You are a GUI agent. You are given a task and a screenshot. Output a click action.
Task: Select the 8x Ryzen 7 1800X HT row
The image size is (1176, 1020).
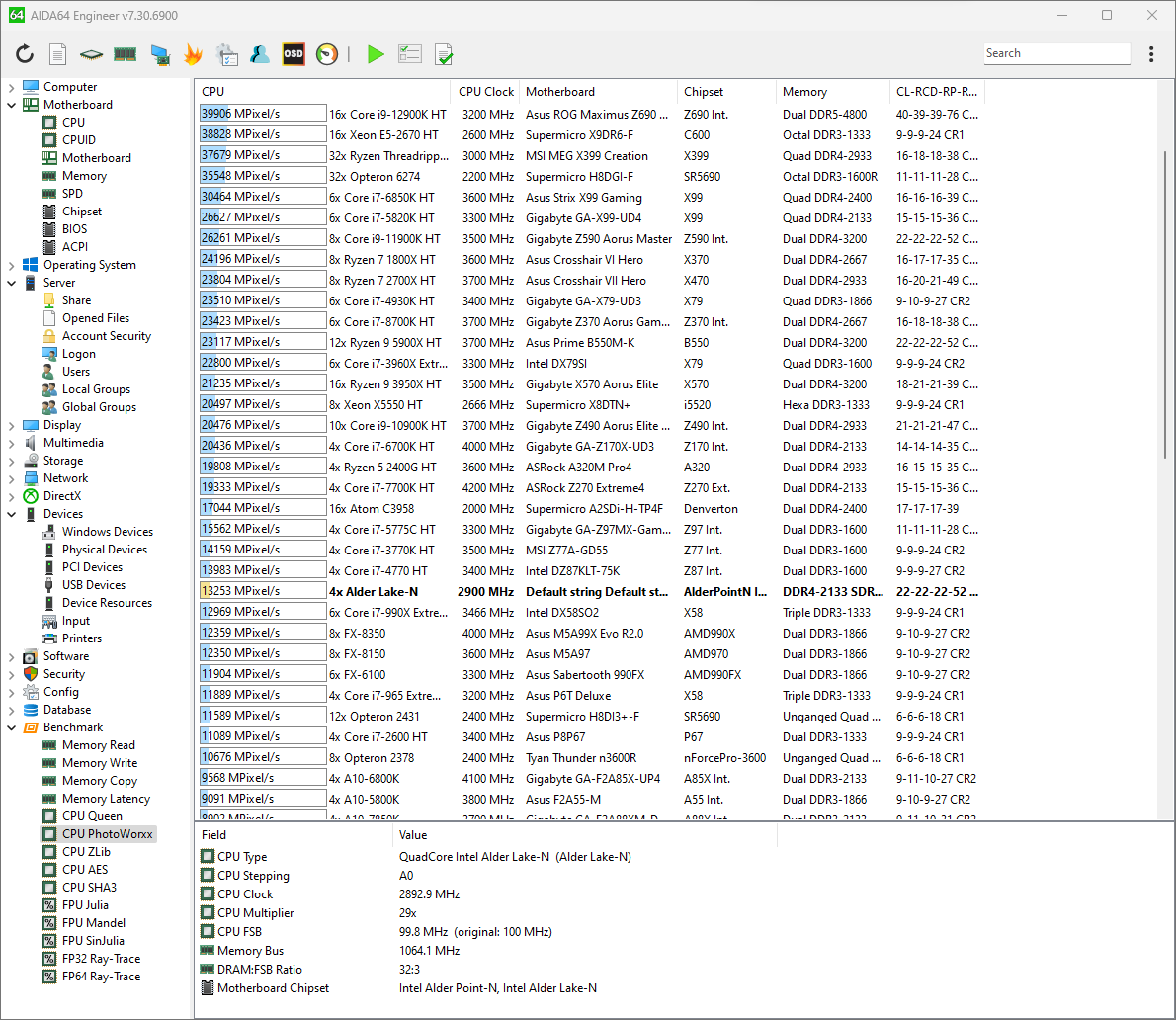(590, 260)
